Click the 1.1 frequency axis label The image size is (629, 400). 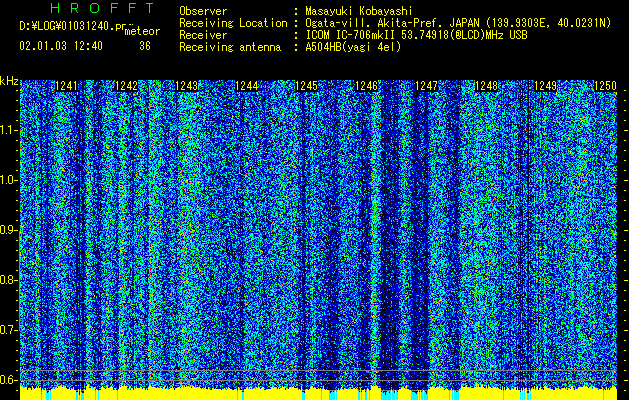[x=8, y=130]
